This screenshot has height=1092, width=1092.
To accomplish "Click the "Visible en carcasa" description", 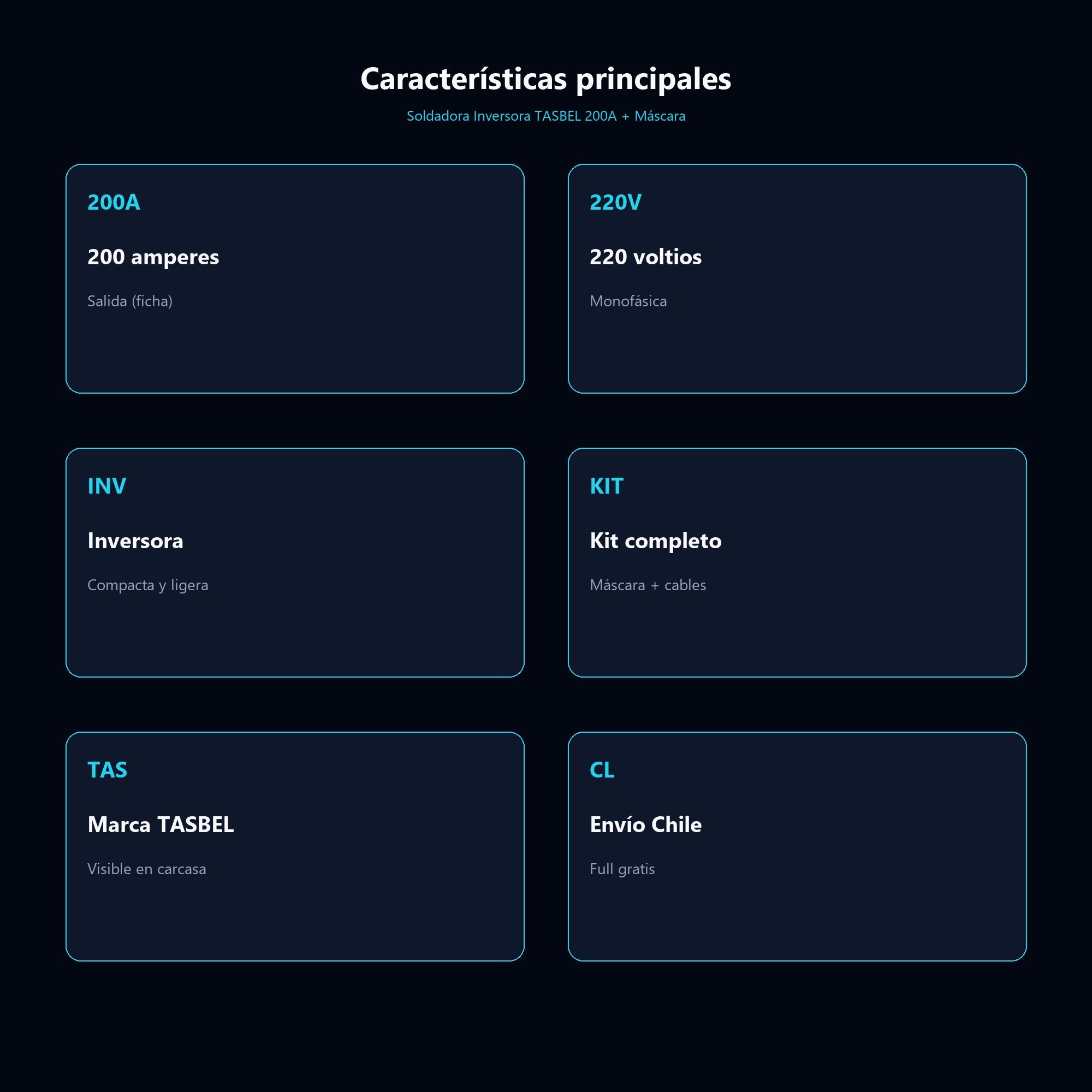I will pyautogui.click(x=146, y=869).
